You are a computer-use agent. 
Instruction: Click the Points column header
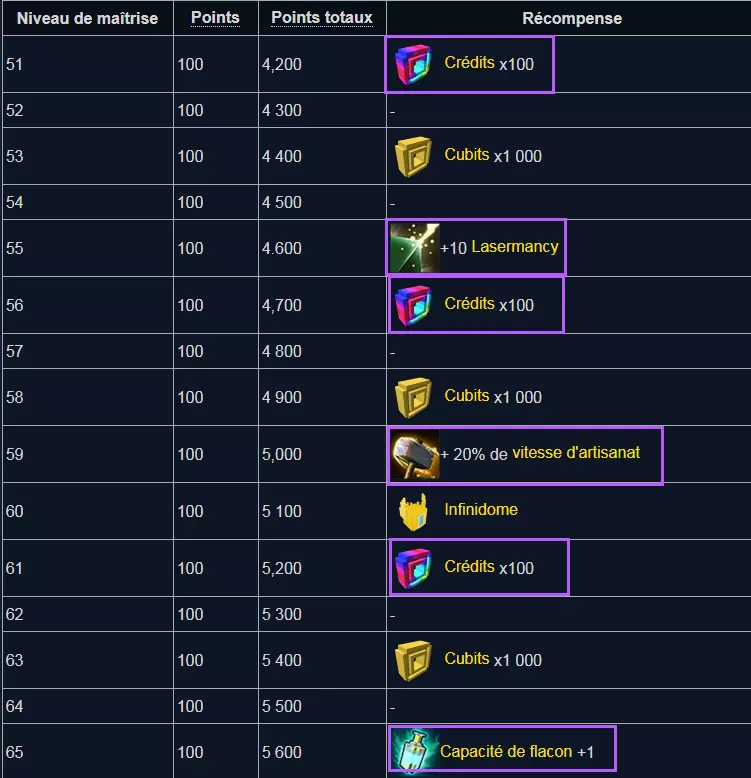[215, 18]
